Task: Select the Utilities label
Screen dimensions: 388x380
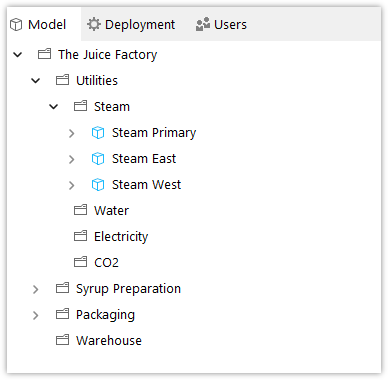Action: tap(97, 80)
